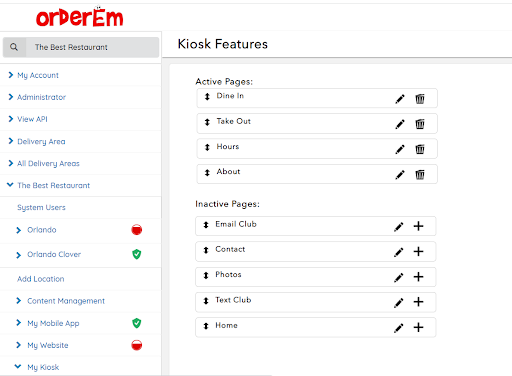Screen dimensions: 512x376
Task: Click red status indicator beside My Website
Action: point(137,345)
